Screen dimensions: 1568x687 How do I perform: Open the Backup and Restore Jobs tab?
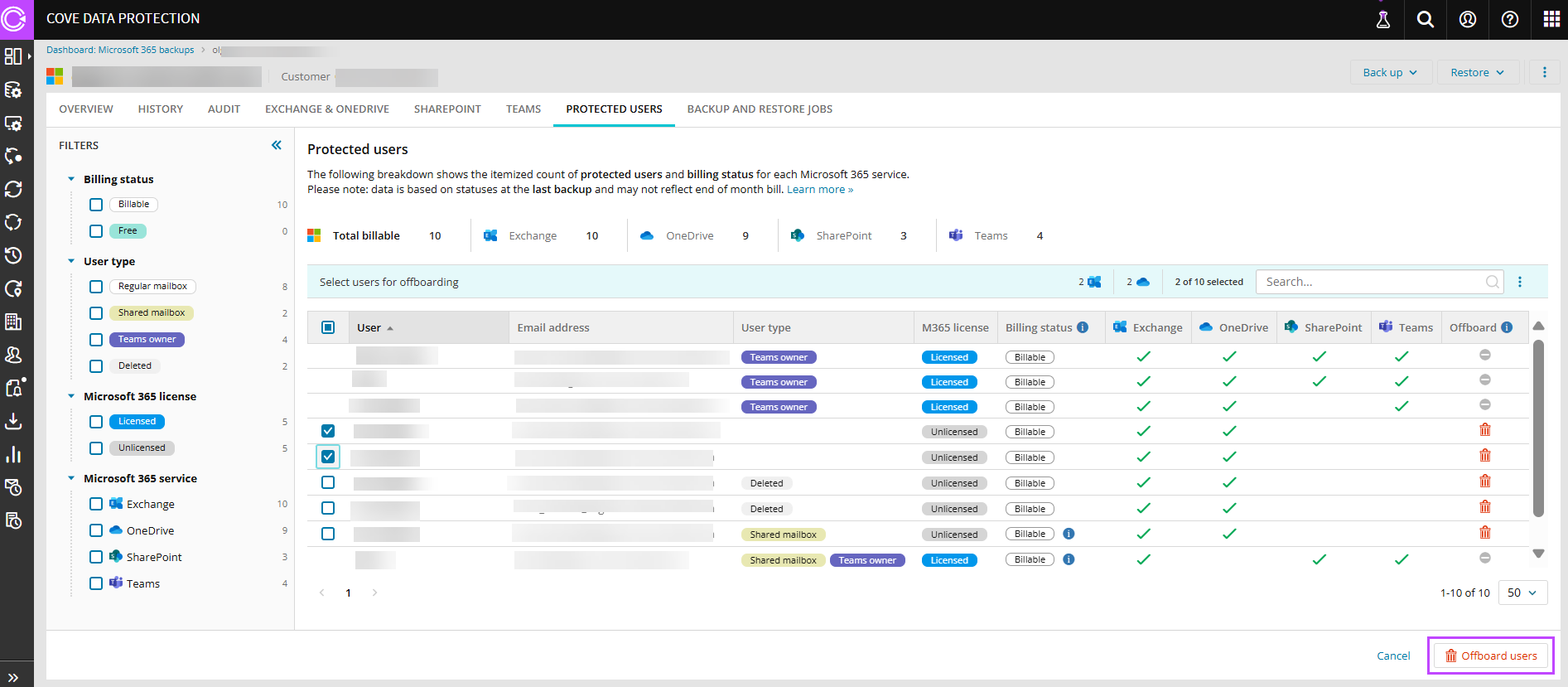coord(760,109)
